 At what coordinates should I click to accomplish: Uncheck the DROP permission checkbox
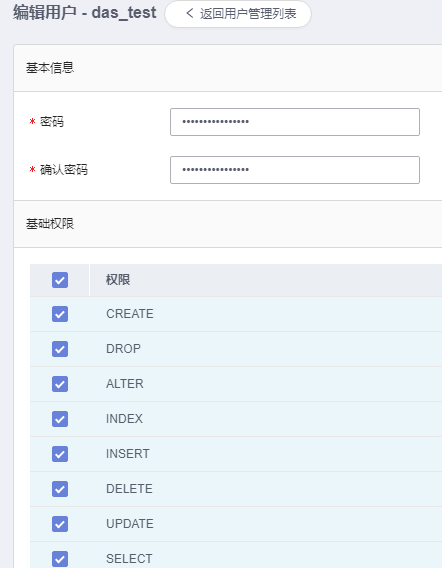click(60, 349)
